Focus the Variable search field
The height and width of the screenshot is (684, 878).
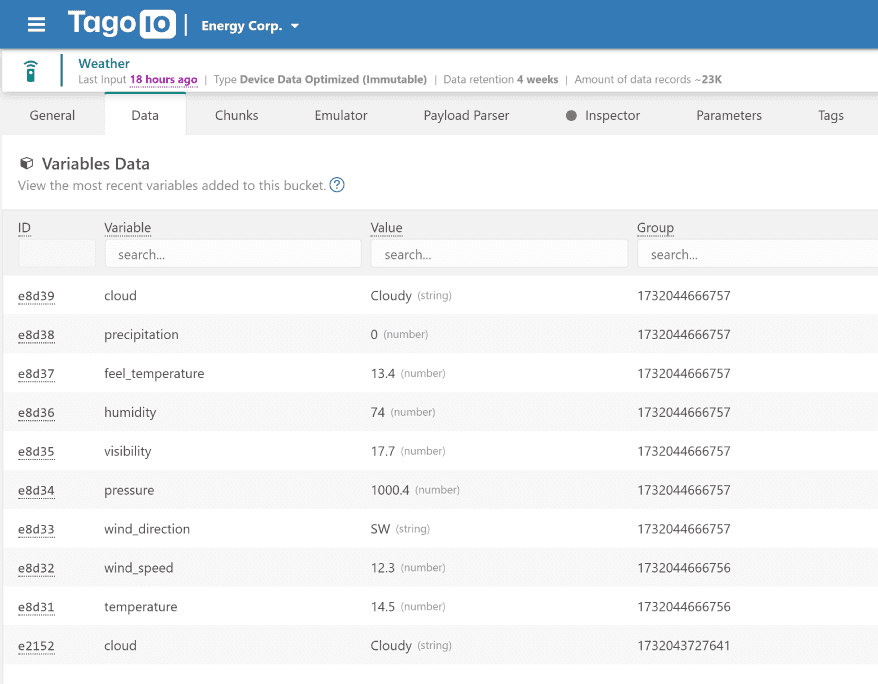233,254
